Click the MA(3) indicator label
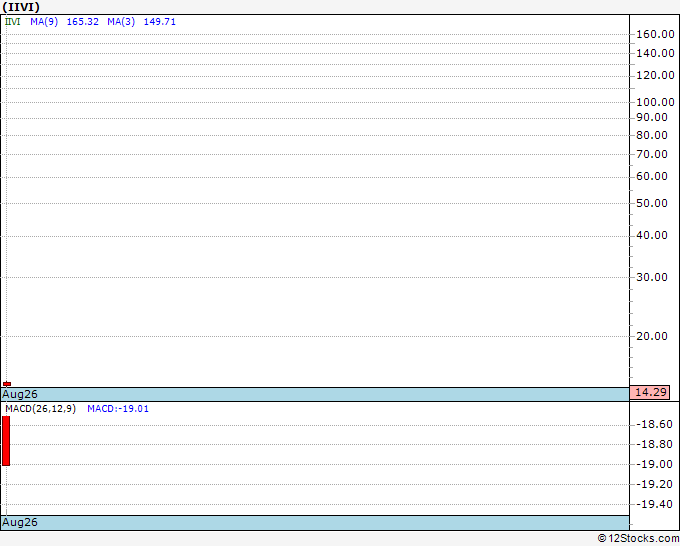This screenshot has height=546, width=680. click(121, 22)
